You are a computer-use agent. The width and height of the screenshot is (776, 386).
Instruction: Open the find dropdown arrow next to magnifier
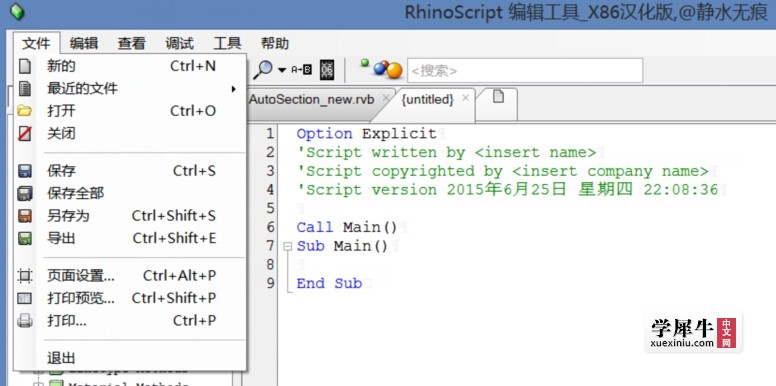coord(282,70)
